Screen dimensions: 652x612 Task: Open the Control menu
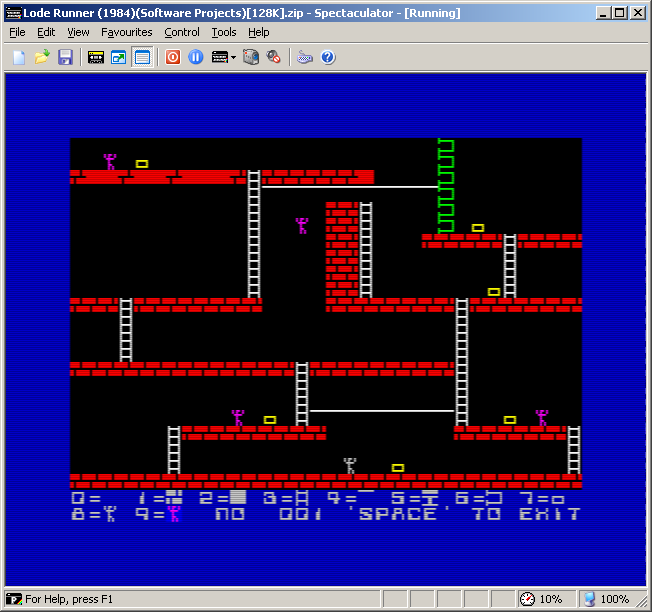pos(182,32)
